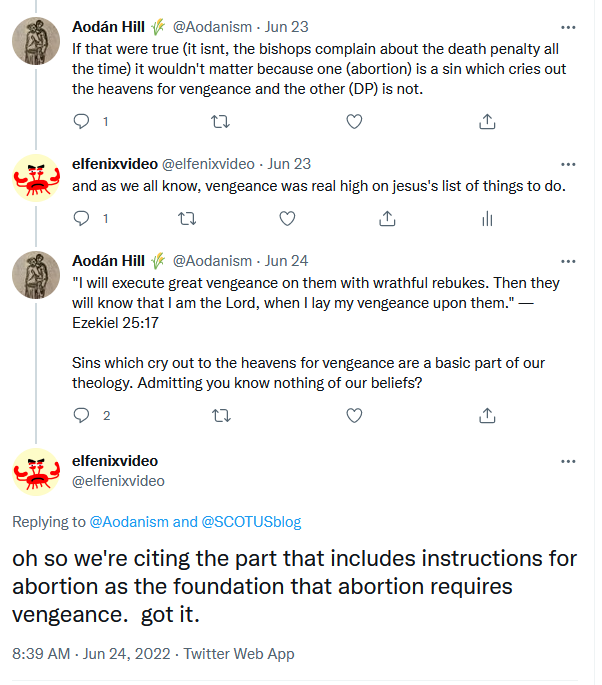602x685 pixels.
Task: Open the @Aodanism mention link in reply line
Action: point(130,521)
